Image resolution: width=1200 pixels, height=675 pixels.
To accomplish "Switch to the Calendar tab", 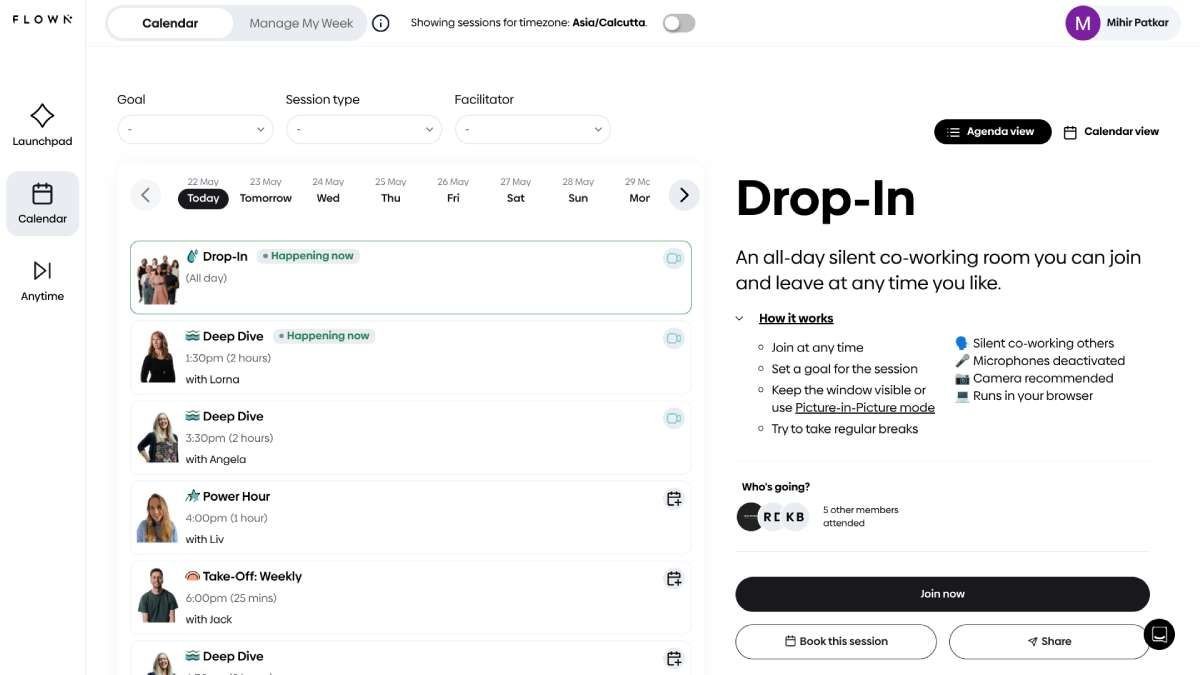I will (x=170, y=23).
